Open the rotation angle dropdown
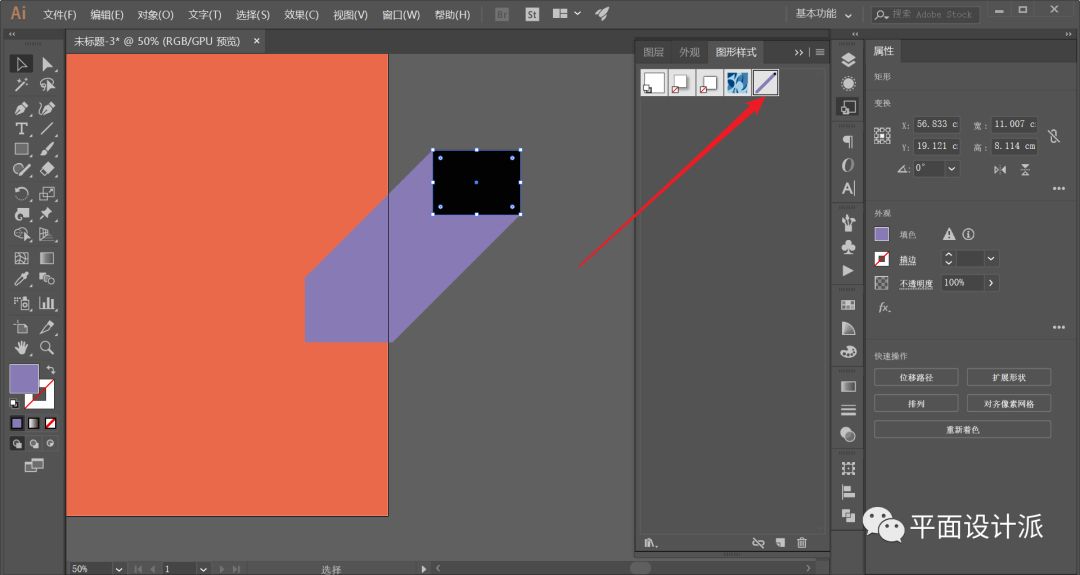This screenshot has height=575, width=1080. [x=951, y=169]
